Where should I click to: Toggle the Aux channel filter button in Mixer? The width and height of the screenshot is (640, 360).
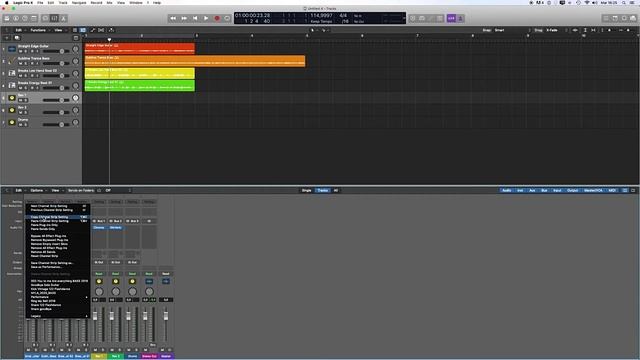pos(532,191)
